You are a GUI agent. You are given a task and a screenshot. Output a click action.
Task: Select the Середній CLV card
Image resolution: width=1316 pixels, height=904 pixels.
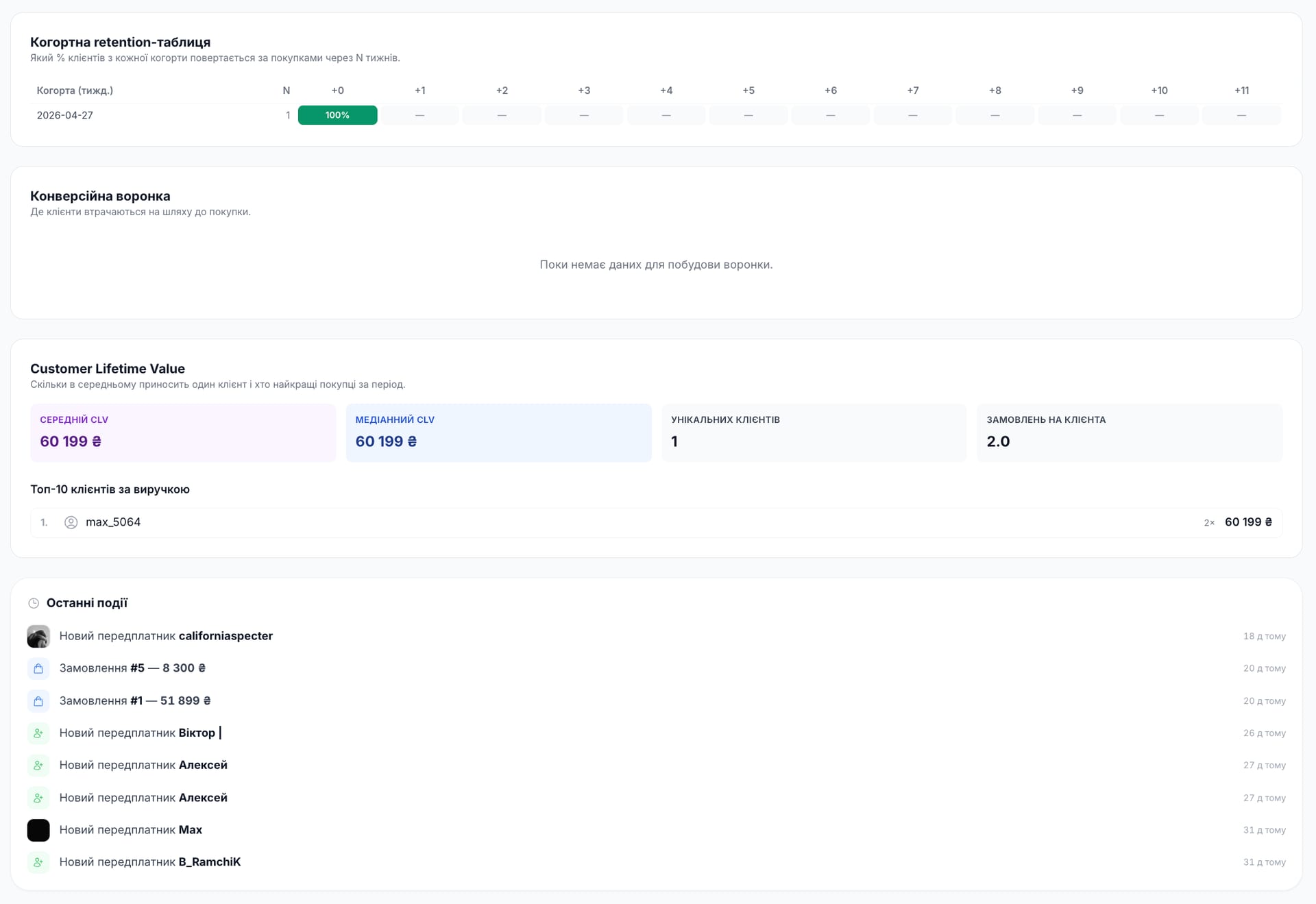tap(183, 432)
